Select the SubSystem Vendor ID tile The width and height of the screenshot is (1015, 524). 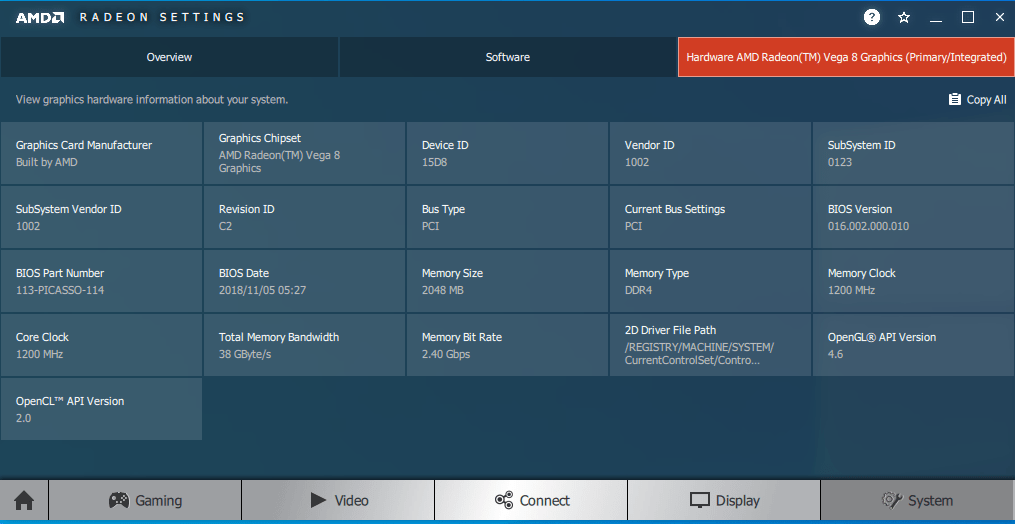point(102,218)
